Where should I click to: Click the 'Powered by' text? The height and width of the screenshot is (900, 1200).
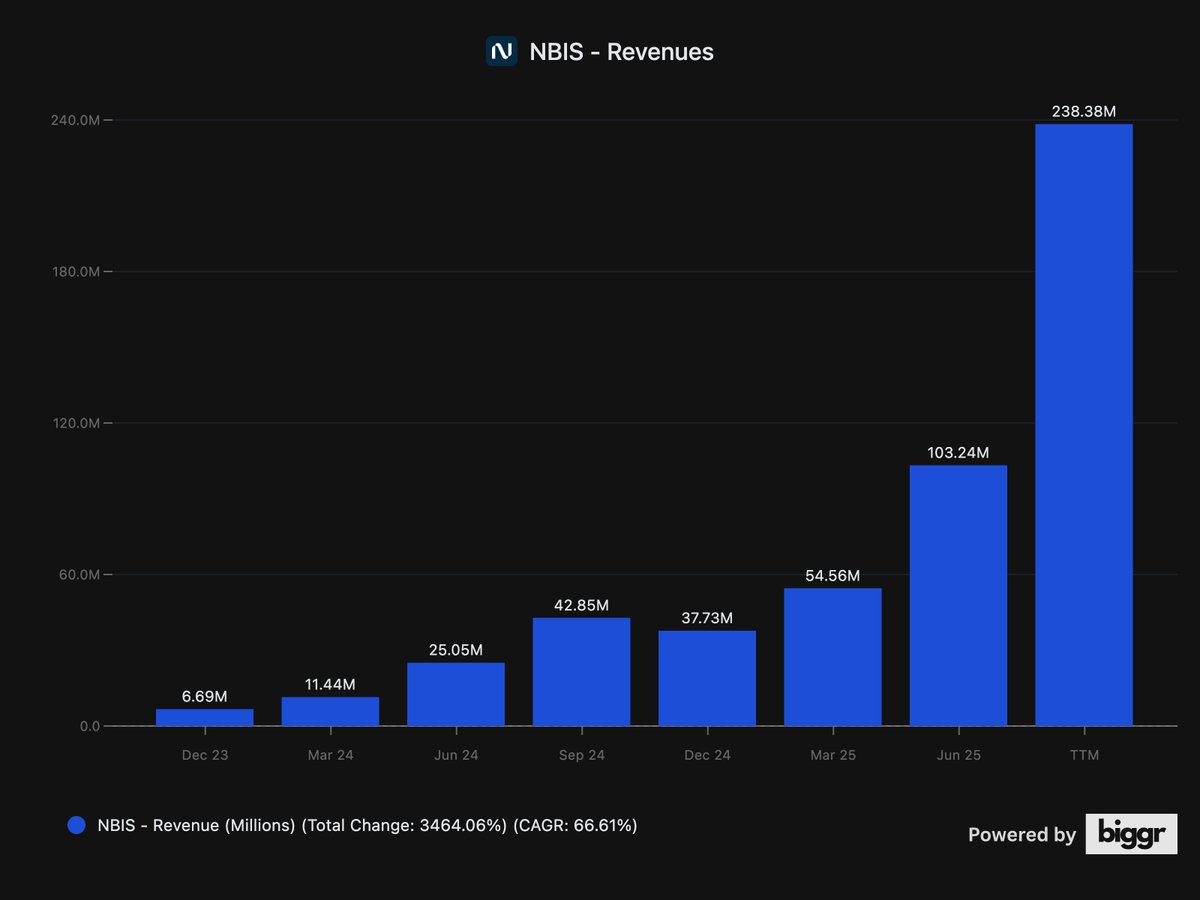[1022, 834]
